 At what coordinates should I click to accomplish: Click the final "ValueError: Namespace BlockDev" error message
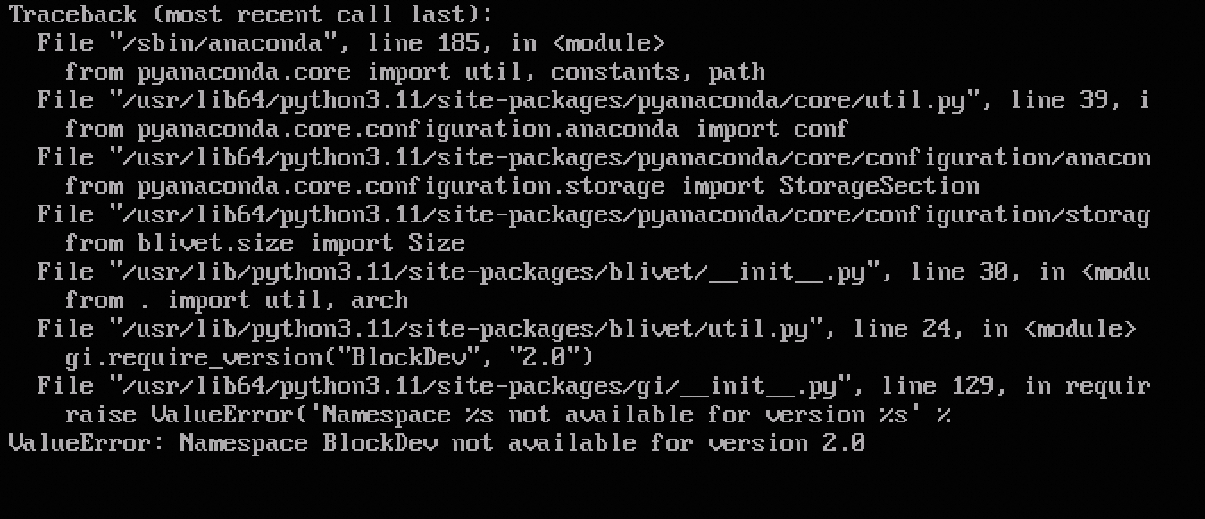436,443
